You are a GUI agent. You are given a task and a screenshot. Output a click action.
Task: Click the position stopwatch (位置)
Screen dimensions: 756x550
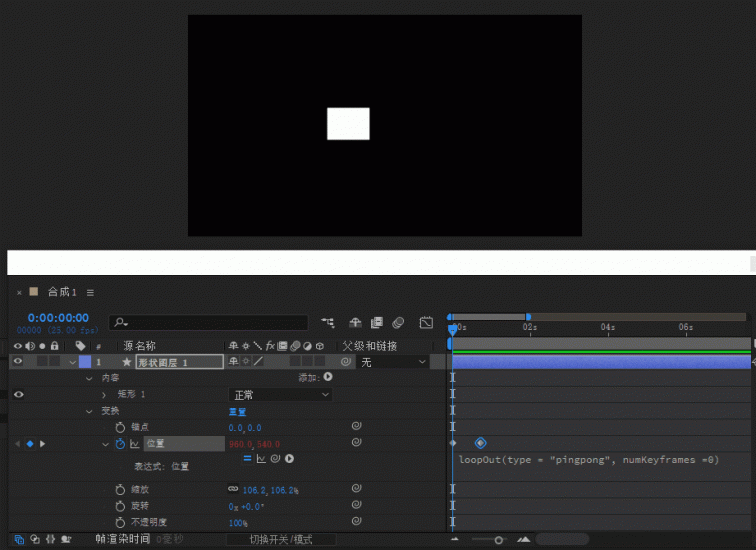click(x=120, y=444)
